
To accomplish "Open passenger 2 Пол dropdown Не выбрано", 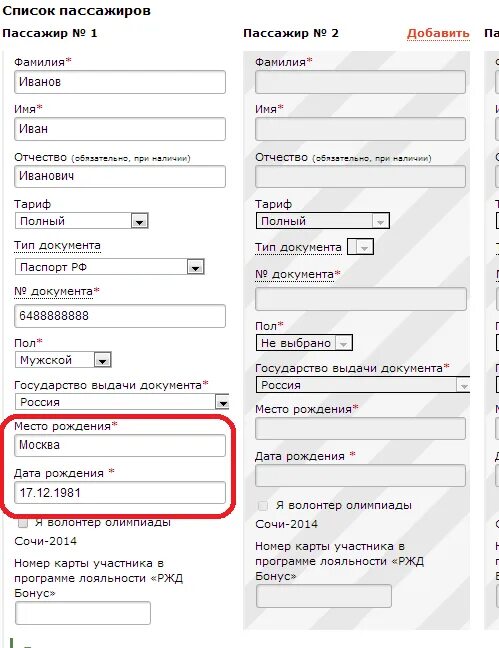I will click(304, 343).
